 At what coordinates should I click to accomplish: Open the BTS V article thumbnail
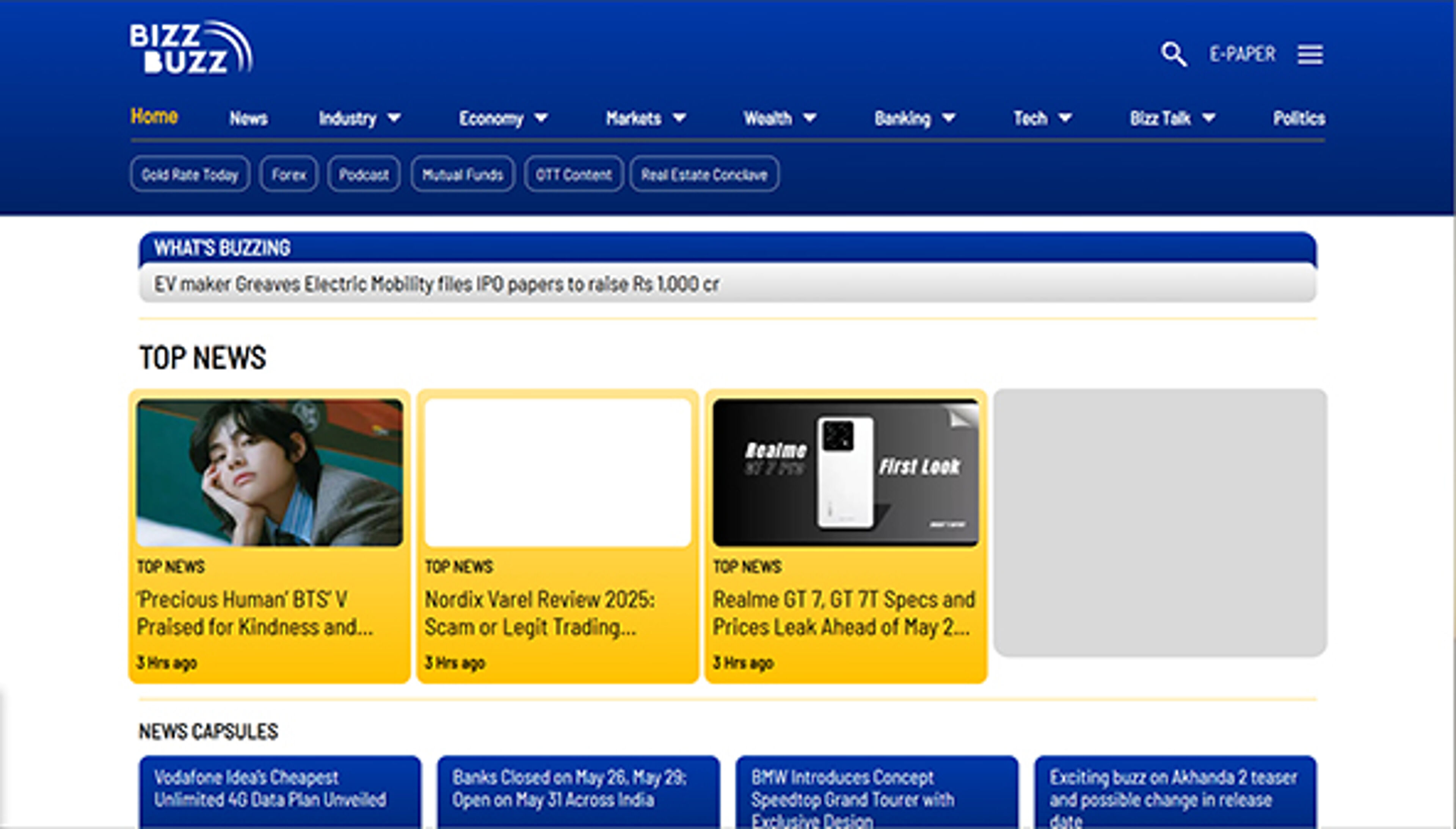[269, 473]
